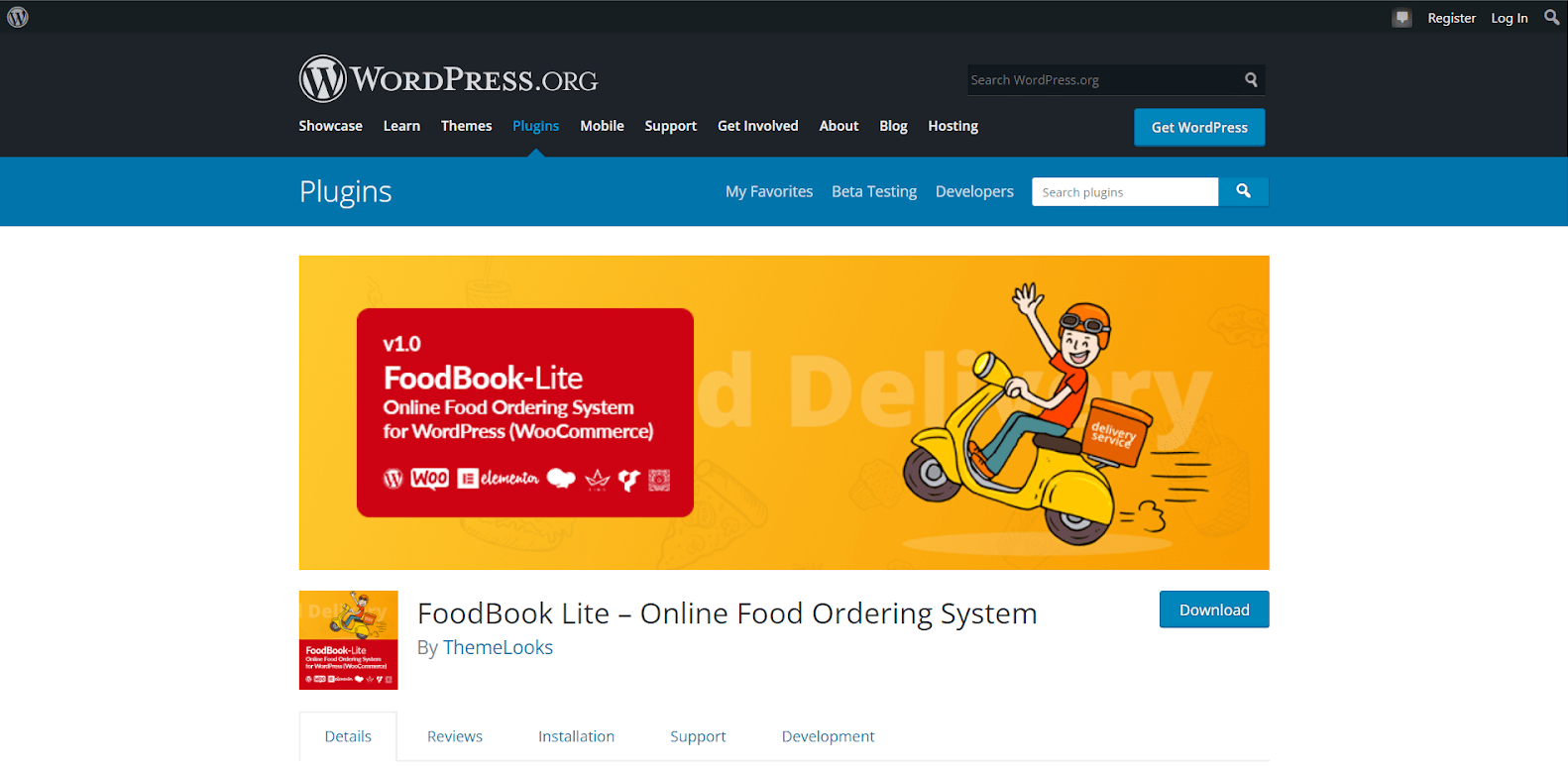Open the plugin Support tab
The image size is (1568, 775).
click(x=698, y=736)
